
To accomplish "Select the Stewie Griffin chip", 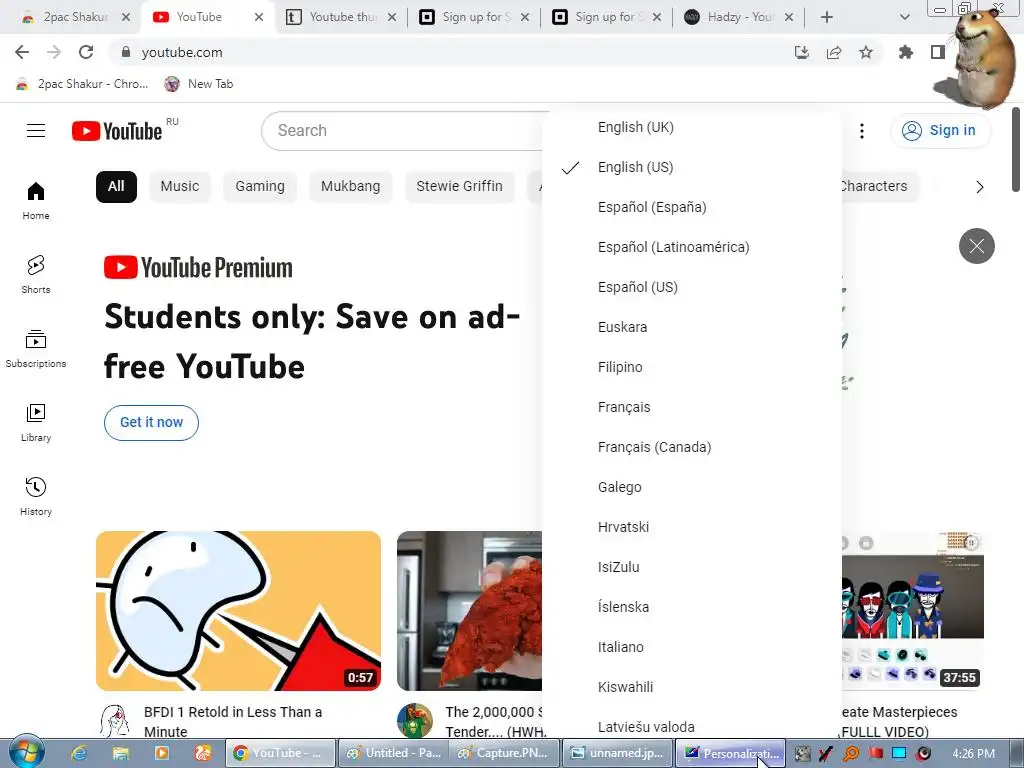I will (460, 187).
